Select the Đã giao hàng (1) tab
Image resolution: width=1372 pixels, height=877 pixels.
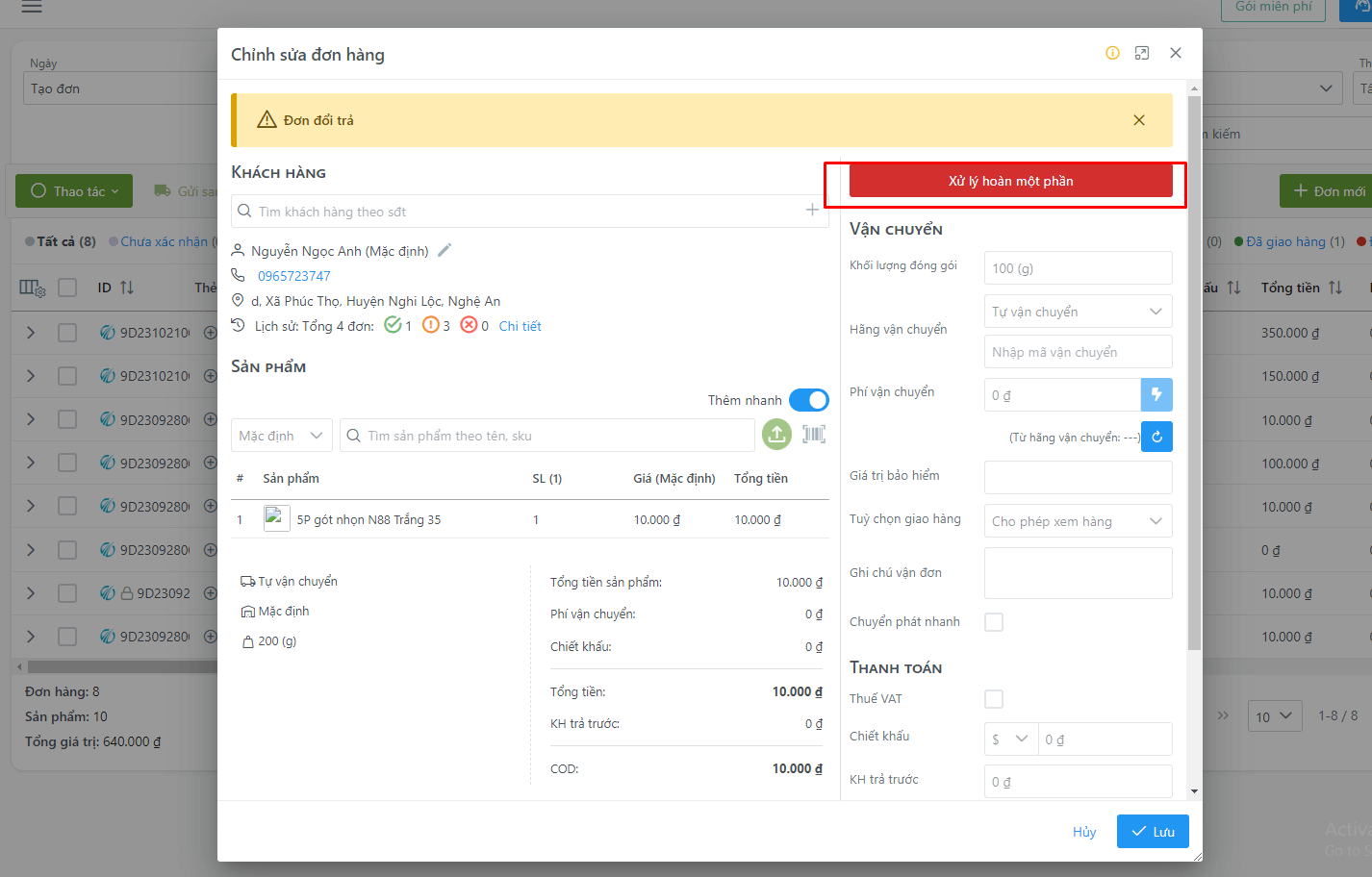click(x=1289, y=241)
